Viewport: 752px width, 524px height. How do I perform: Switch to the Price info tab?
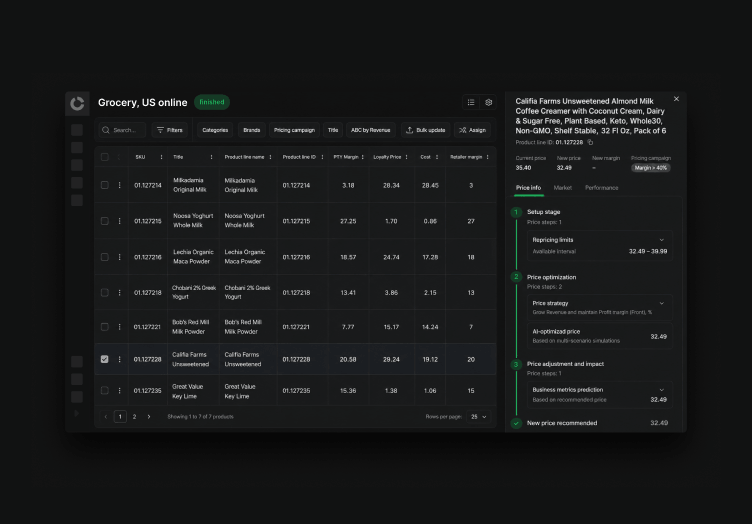529,188
